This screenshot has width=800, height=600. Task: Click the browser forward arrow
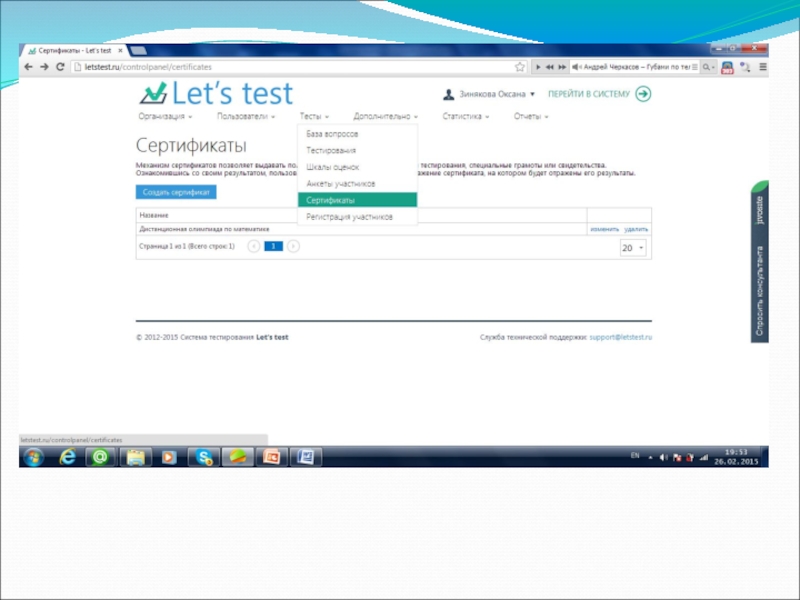[x=44, y=67]
